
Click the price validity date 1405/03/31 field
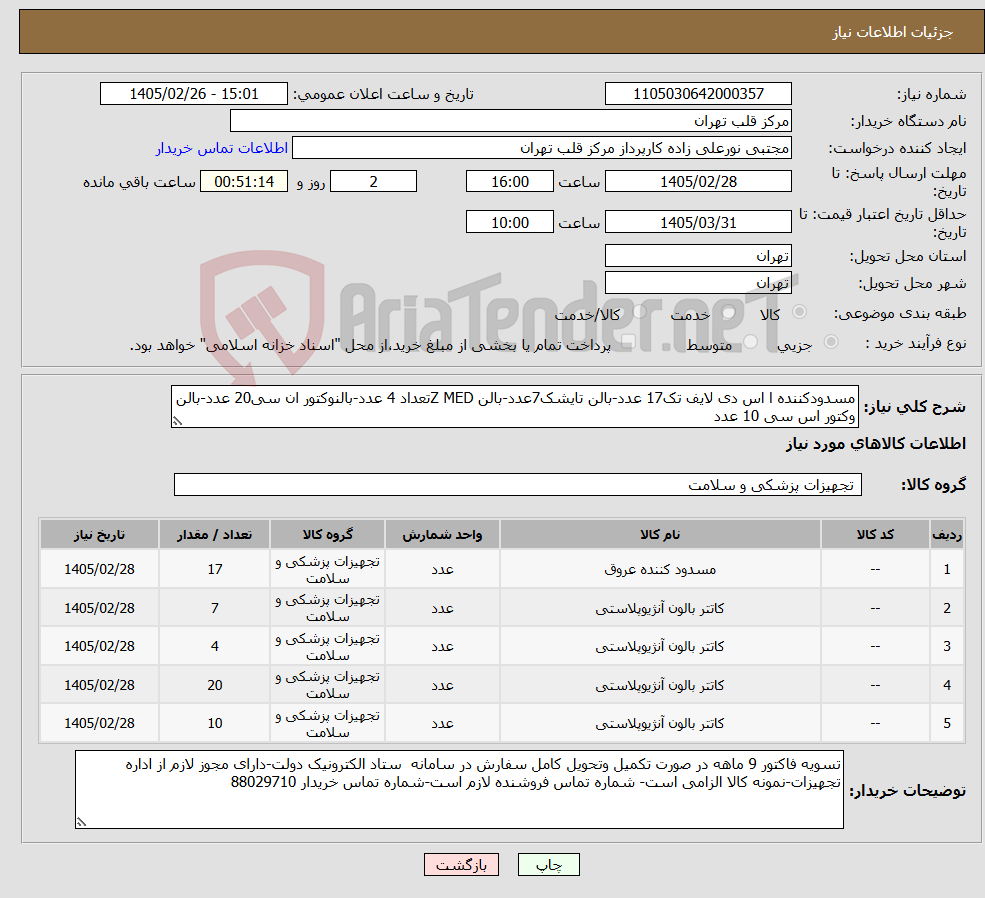pyautogui.click(x=698, y=222)
